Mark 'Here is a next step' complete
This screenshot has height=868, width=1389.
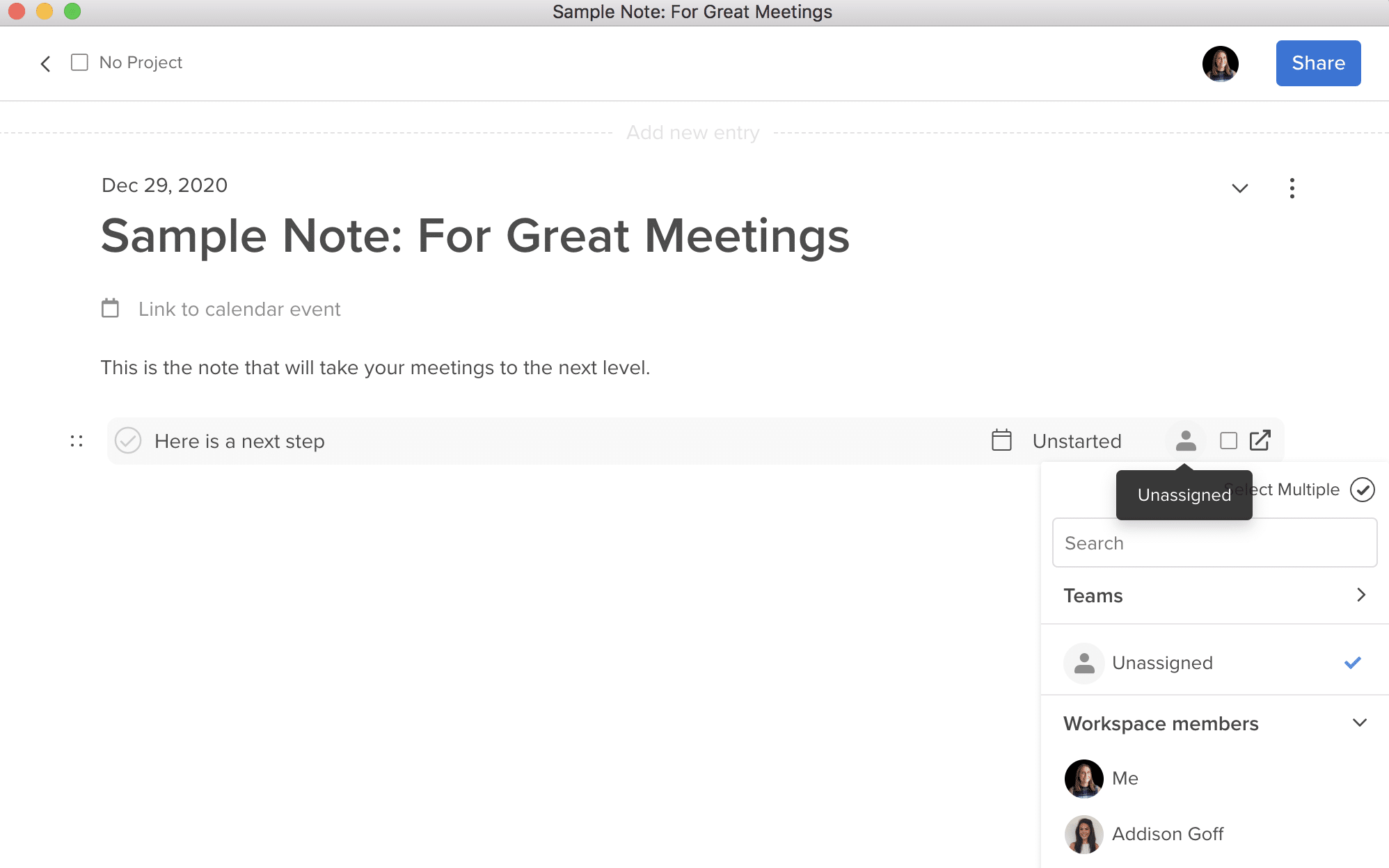(x=128, y=440)
